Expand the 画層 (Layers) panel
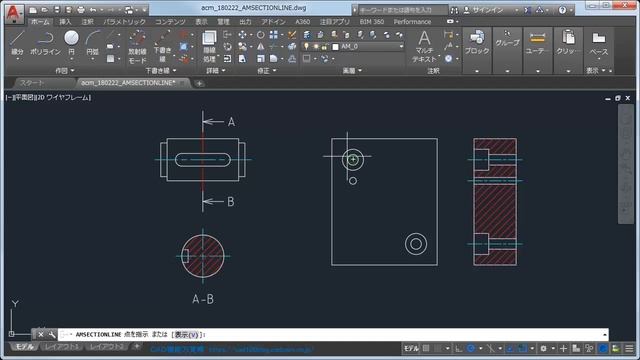640x360 pixels. pos(352,71)
